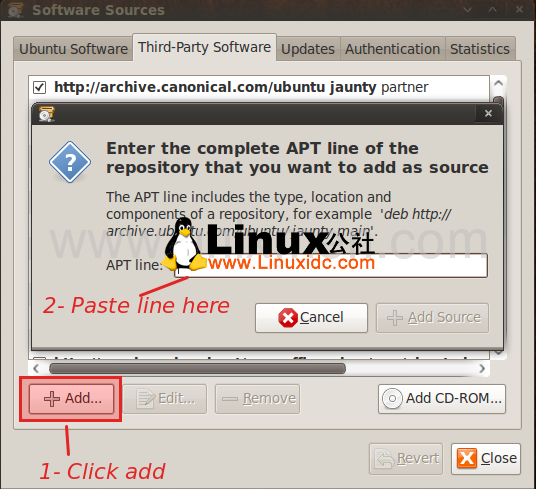Minimize the Software Sources window
536x489 pixels.
pos(467,10)
